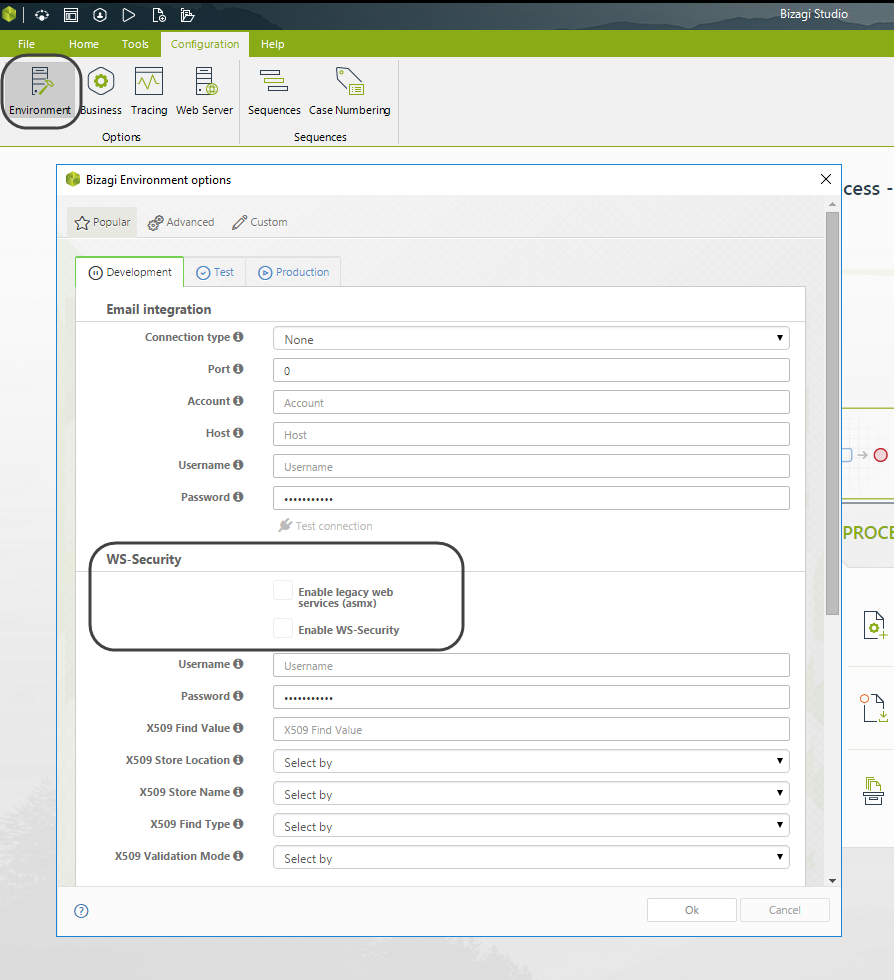This screenshot has height=980, width=894.
Task: Click document with gear icon on right panel
Action: coord(875,625)
